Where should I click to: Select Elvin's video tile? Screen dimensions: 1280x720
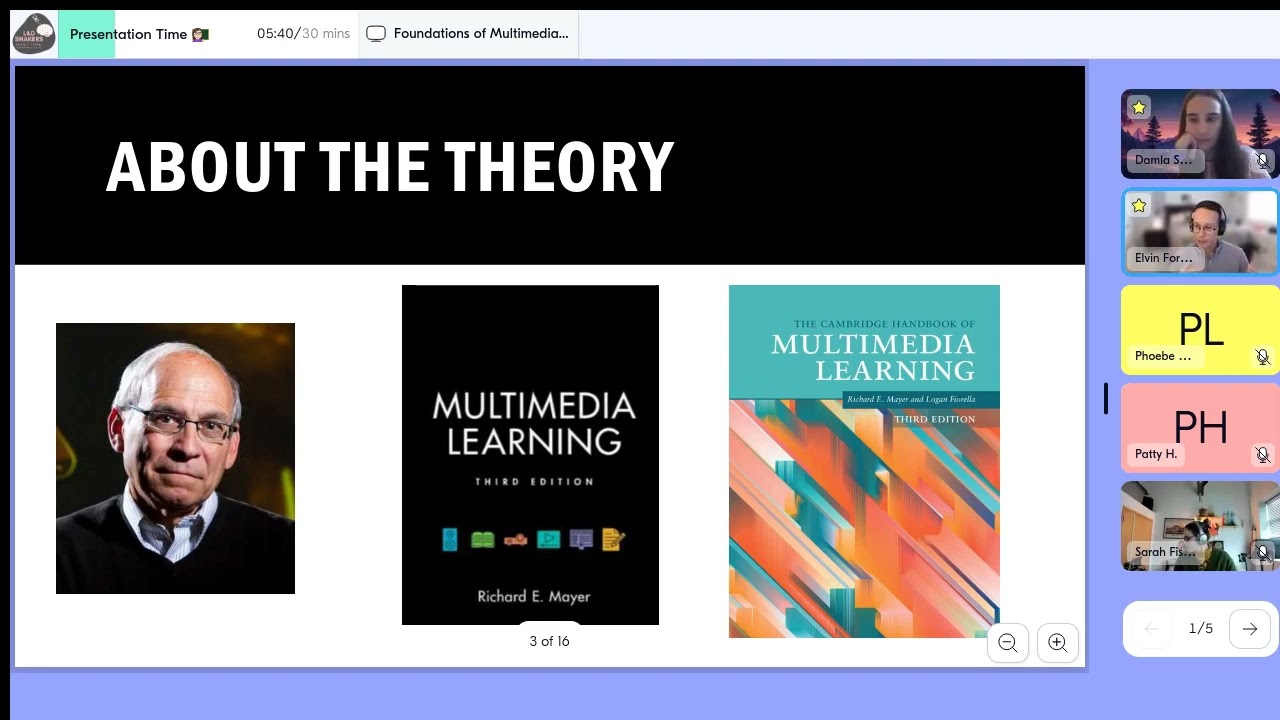(x=1200, y=232)
